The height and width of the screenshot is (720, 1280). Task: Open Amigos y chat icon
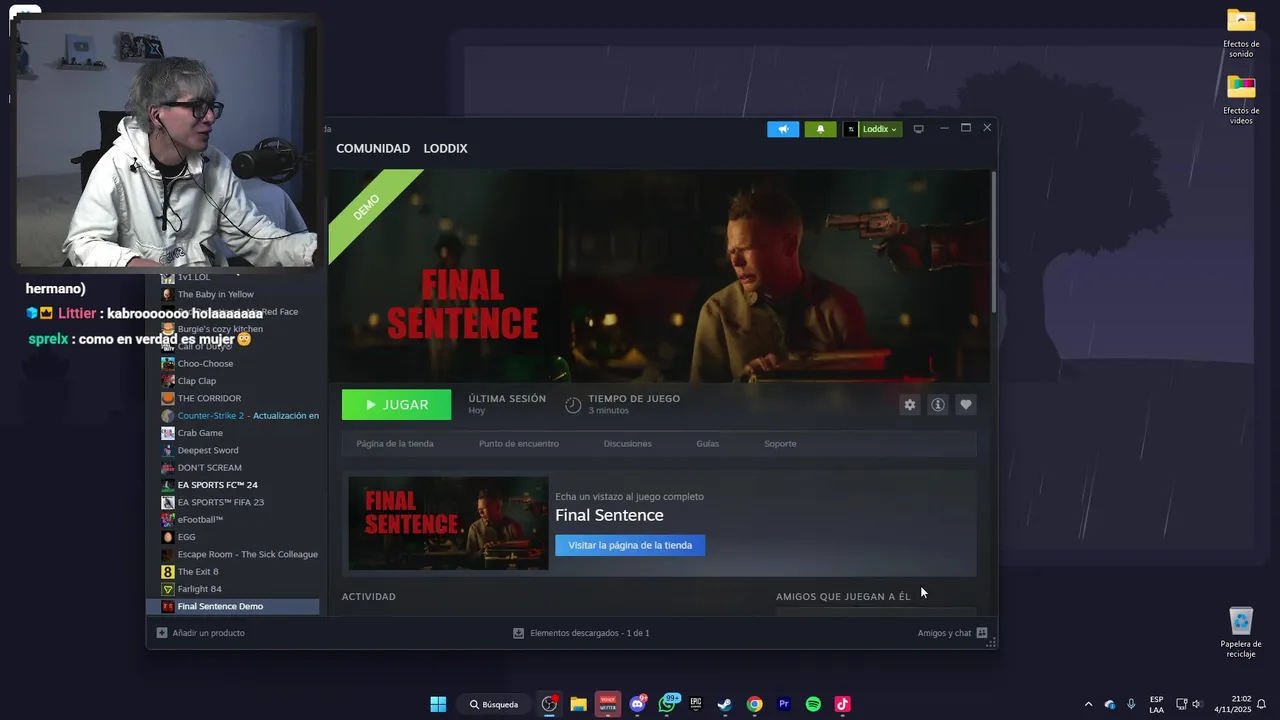click(x=982, y=633)
